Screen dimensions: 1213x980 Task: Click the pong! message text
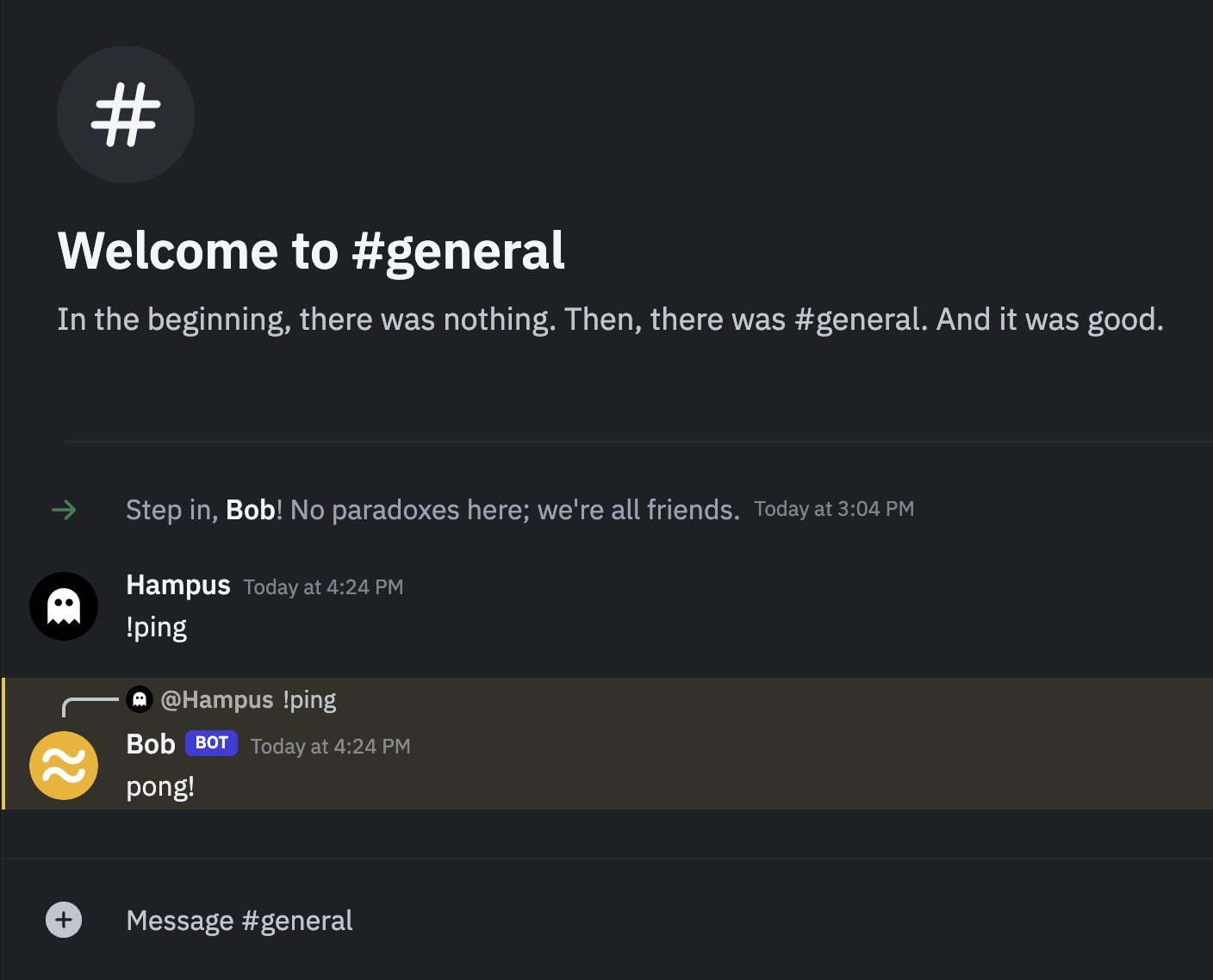(x=160, y=787)
